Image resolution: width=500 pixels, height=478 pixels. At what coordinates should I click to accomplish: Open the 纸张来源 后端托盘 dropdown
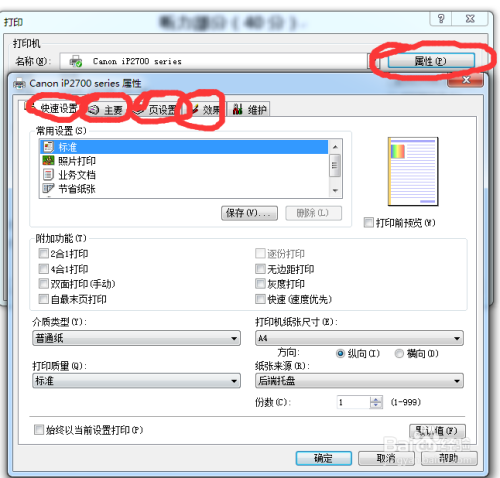[x=359, y=381]
